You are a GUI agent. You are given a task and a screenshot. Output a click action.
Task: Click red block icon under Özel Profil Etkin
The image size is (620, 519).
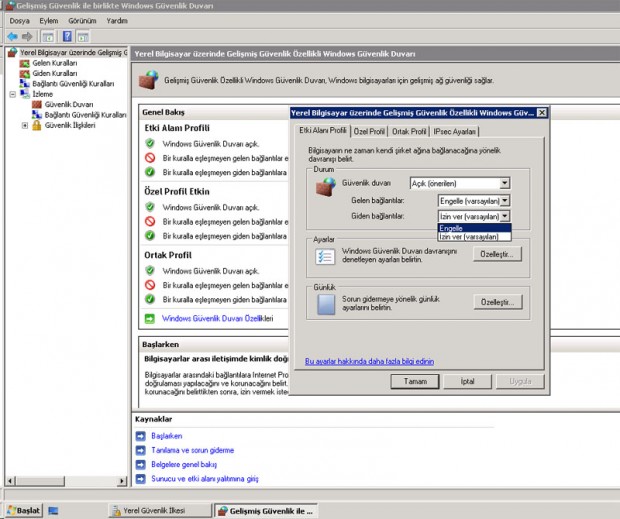[x=150, y=221]
